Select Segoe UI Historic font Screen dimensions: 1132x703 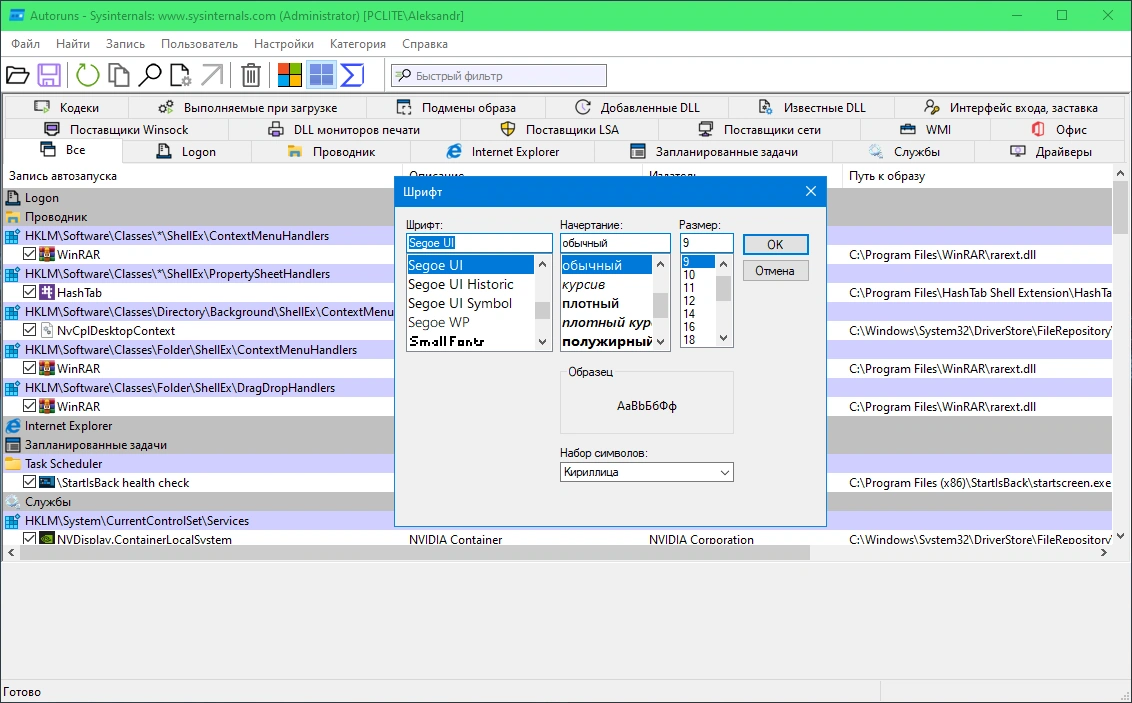[x=470, y=284]
